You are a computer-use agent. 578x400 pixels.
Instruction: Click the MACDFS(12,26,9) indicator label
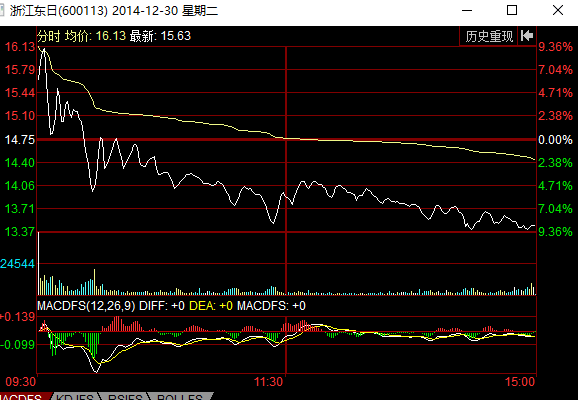click(86, 306)
